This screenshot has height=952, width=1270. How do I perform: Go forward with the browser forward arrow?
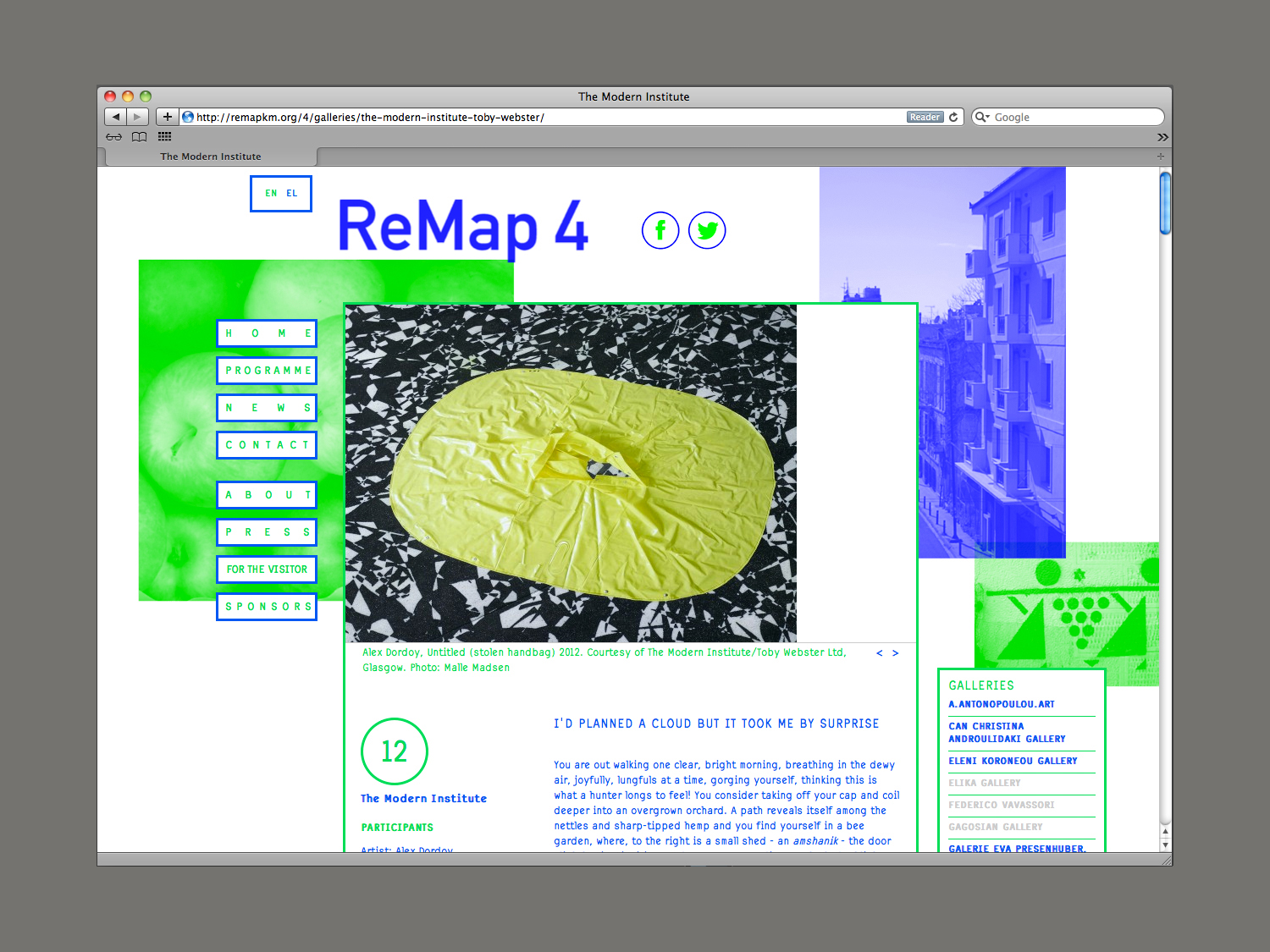pos(138,117)
